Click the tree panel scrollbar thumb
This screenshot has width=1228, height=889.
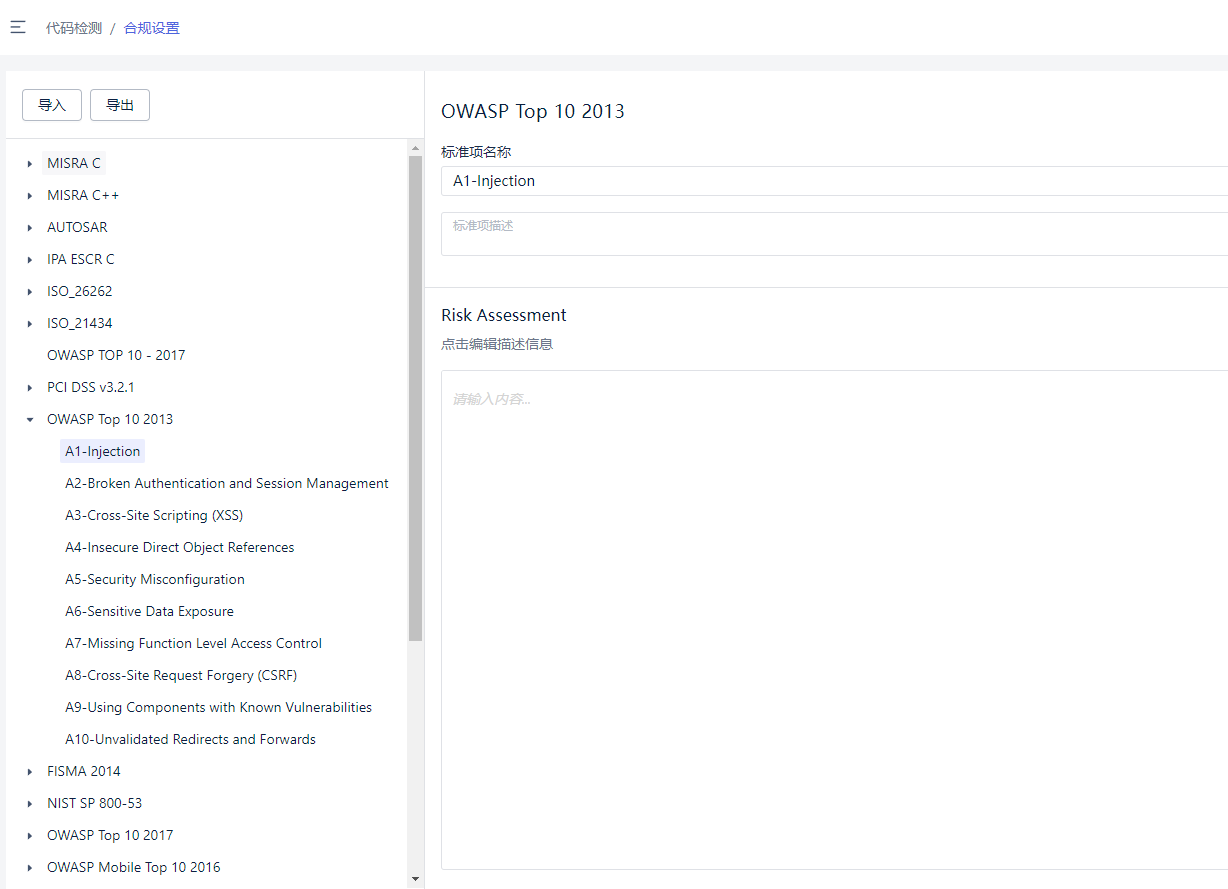click(416, 398)
